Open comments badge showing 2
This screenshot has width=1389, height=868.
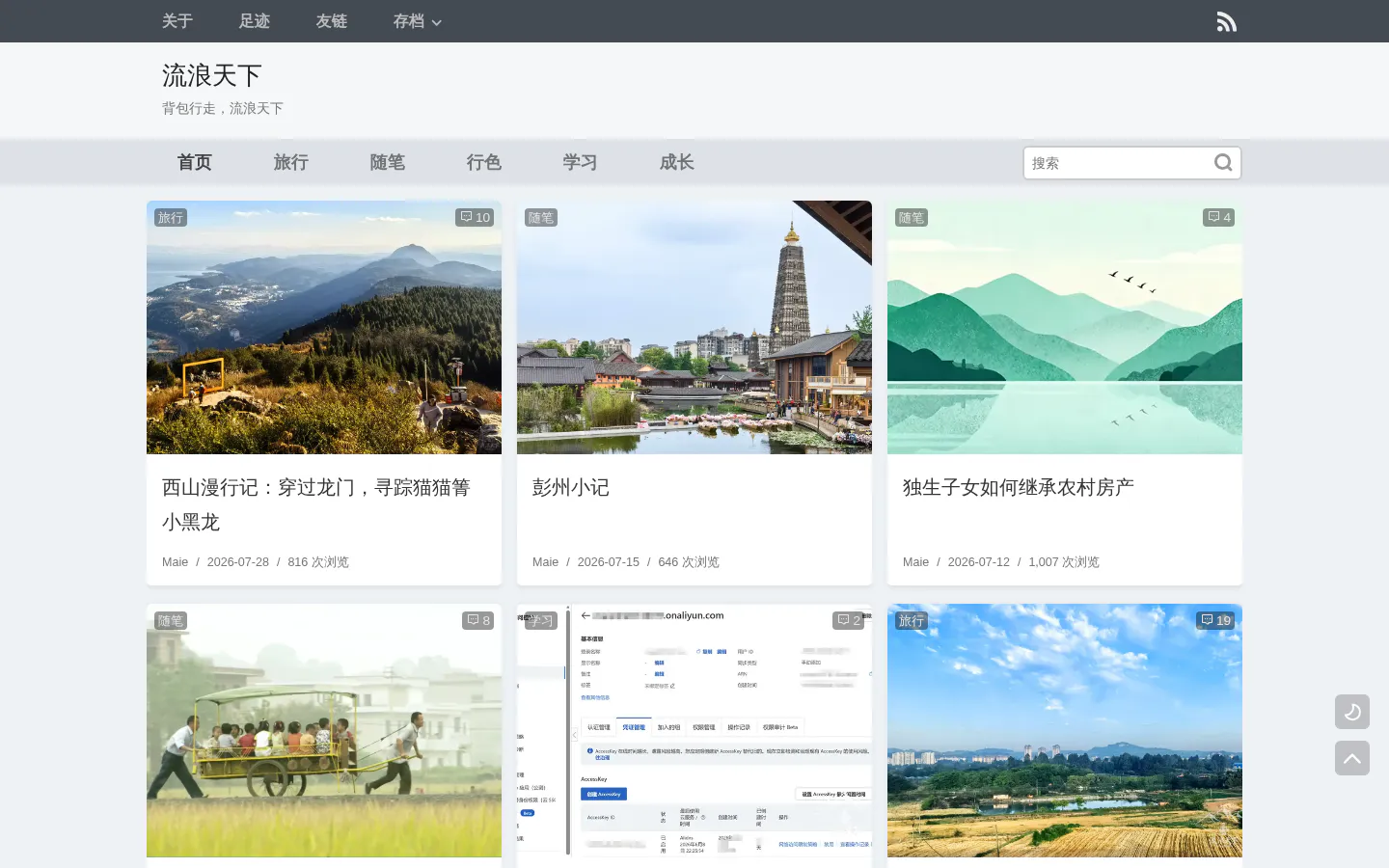tap(849, 620)
